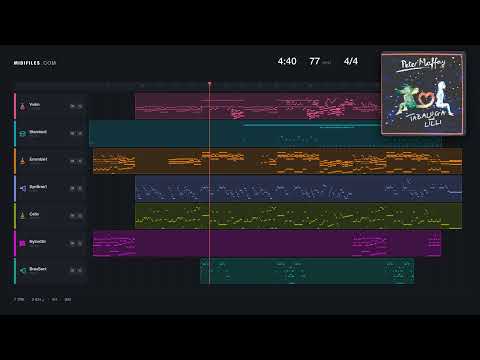Select the magenta track's MIDI clip
The image size is (480, 360).
[267, 243]
